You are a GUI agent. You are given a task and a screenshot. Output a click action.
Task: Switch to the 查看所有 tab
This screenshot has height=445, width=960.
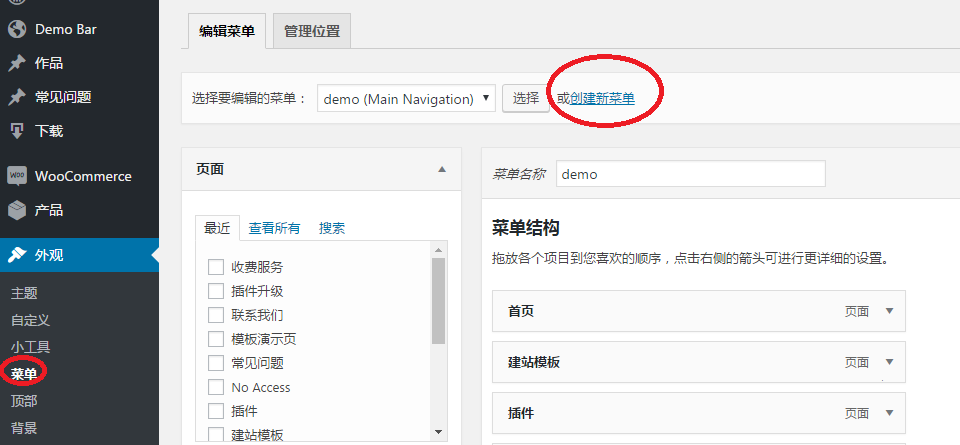click(x=274, y=228)
